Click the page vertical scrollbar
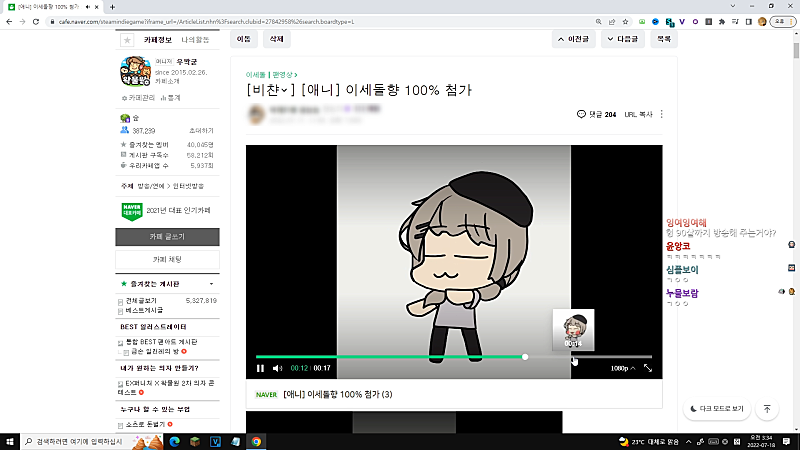Viewport: 800px width, 450px height. (x=796, y=51)
